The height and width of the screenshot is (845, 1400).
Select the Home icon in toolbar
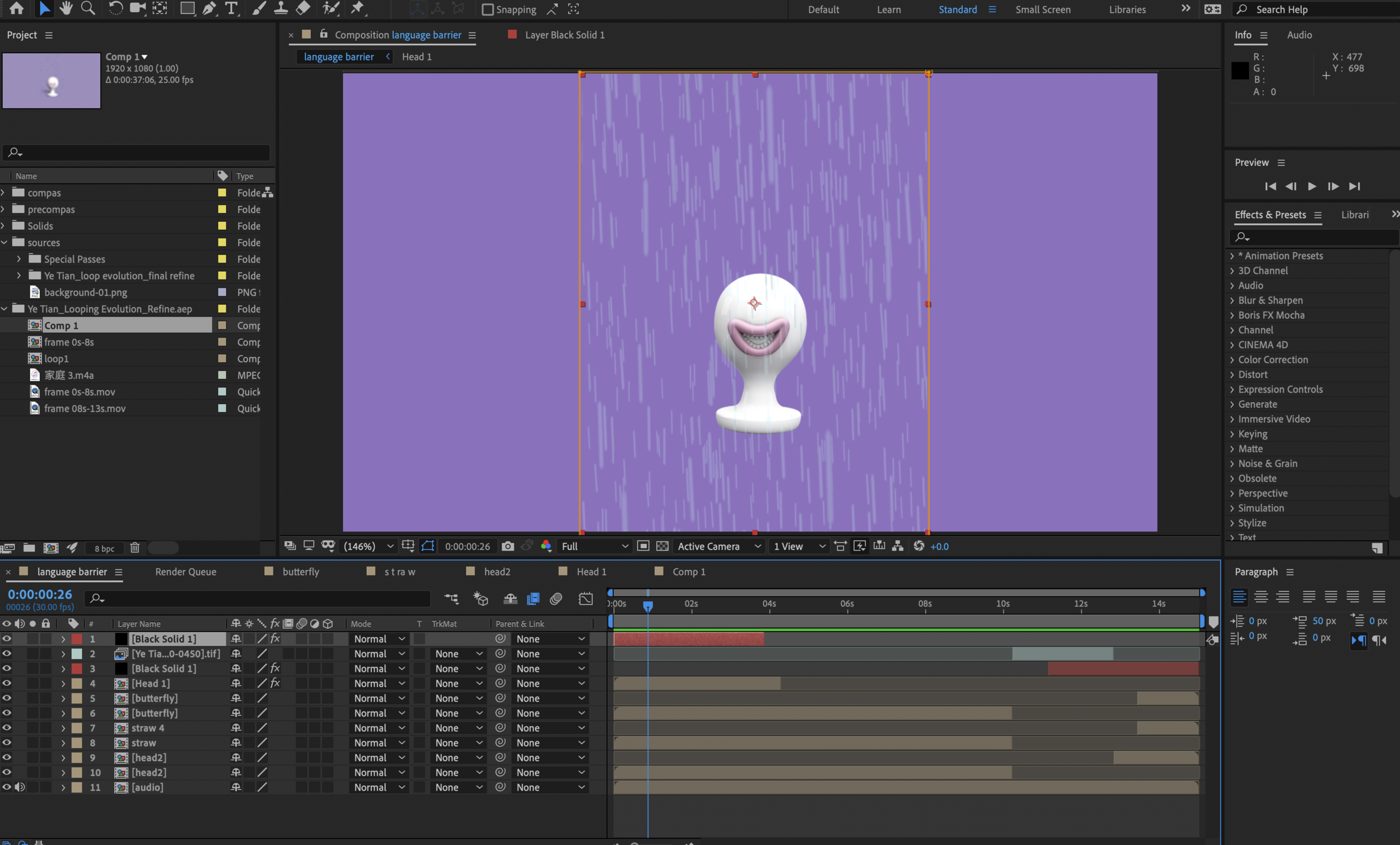pos(16,8)
